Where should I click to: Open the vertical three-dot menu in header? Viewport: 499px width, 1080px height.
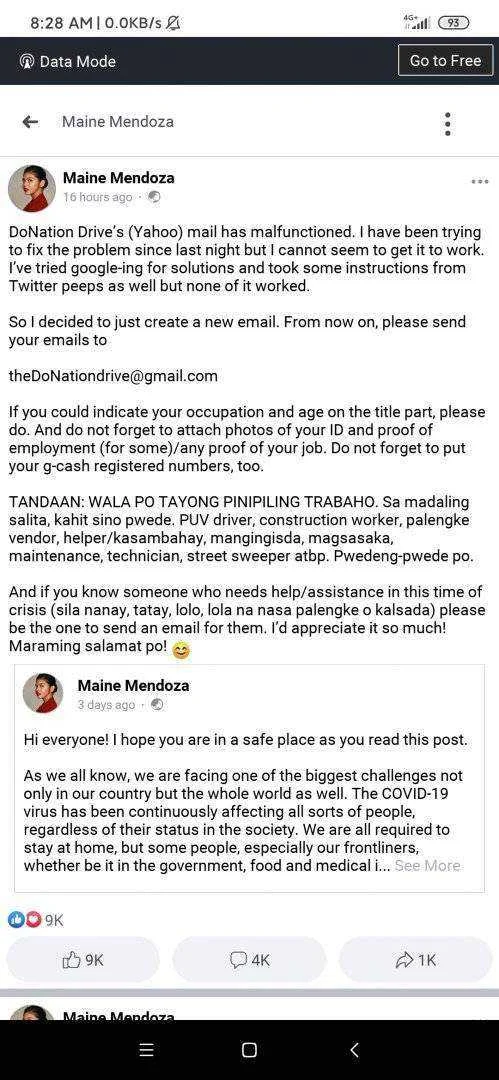point(448,124)
